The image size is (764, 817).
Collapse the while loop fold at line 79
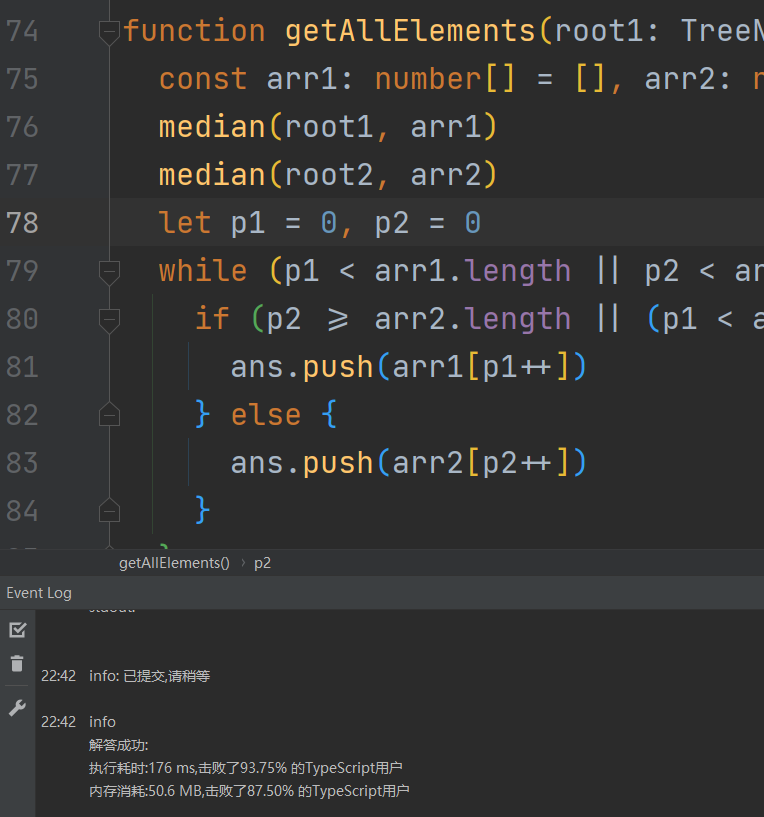pyautogui.click(x=109, y=273)
